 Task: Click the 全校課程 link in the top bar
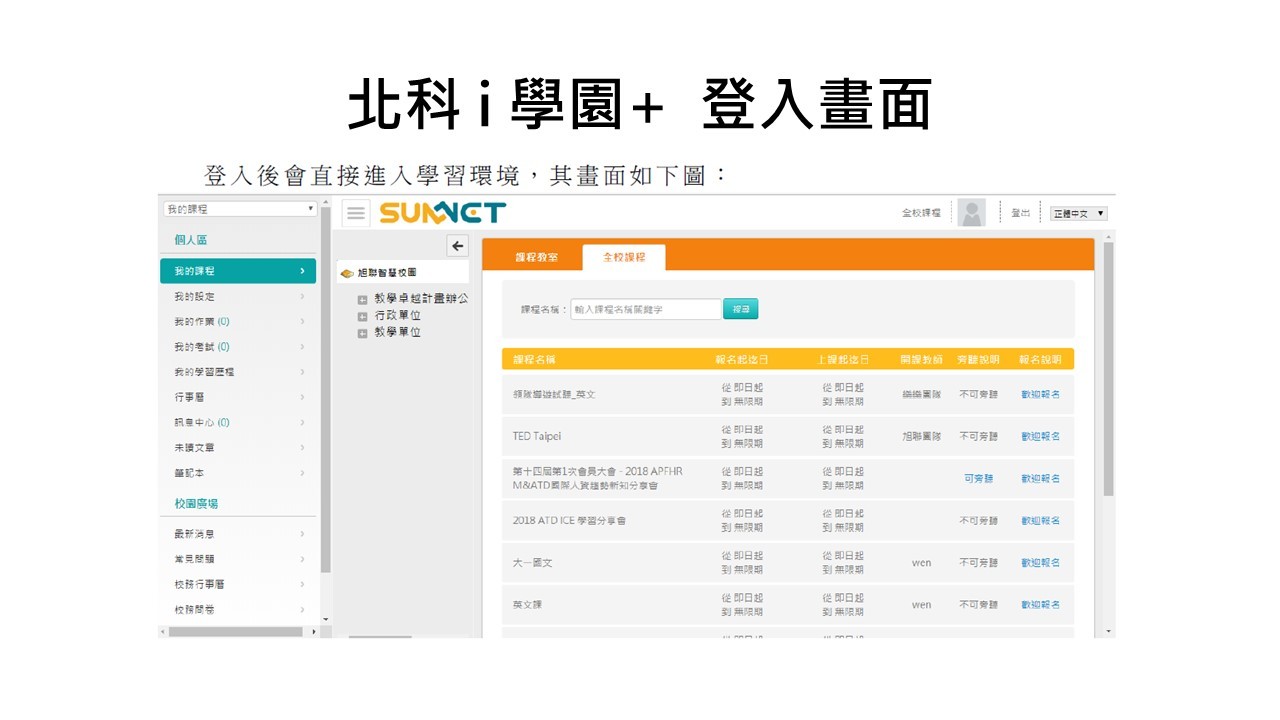point(921,213)
